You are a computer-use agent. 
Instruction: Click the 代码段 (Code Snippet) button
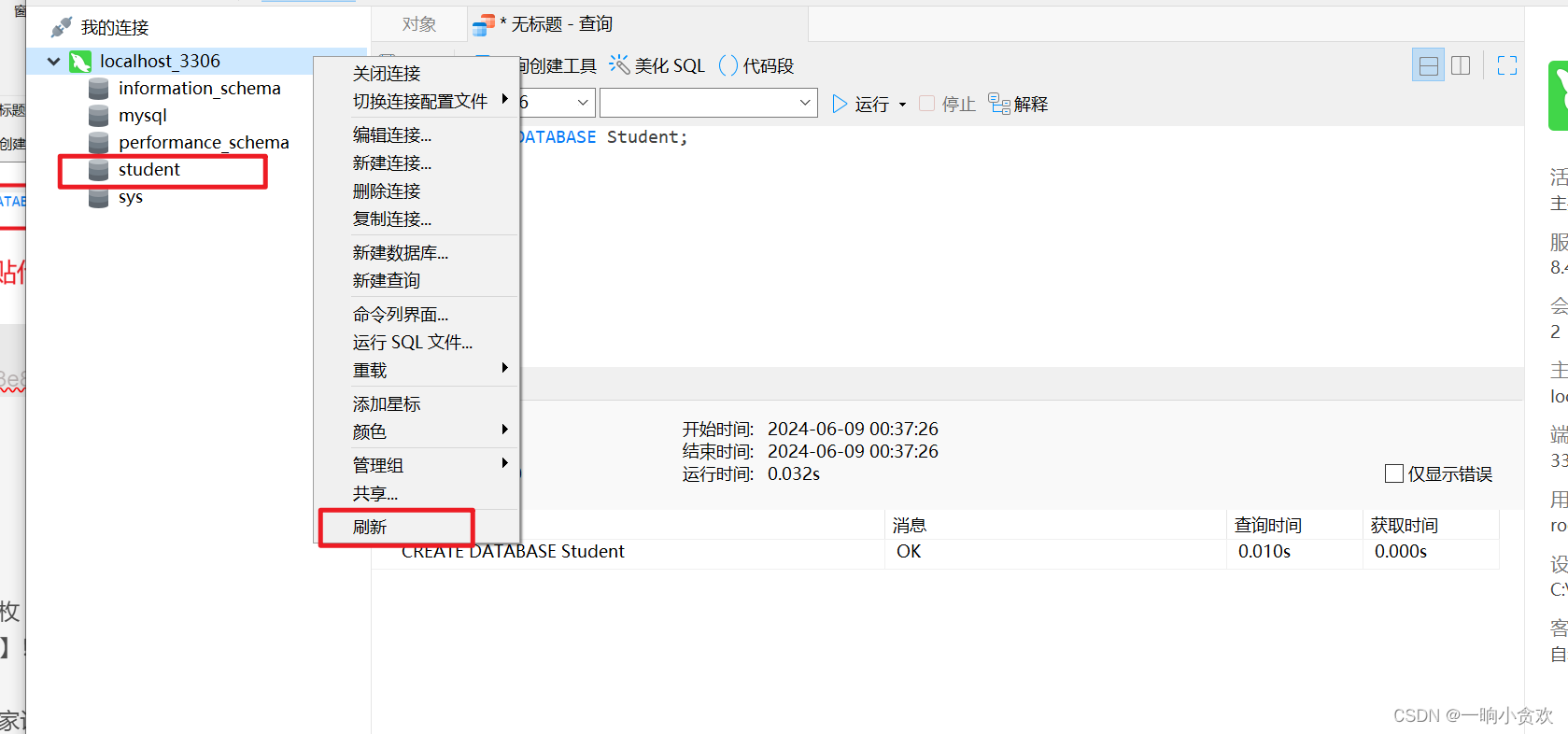click(x=756, y=65)
